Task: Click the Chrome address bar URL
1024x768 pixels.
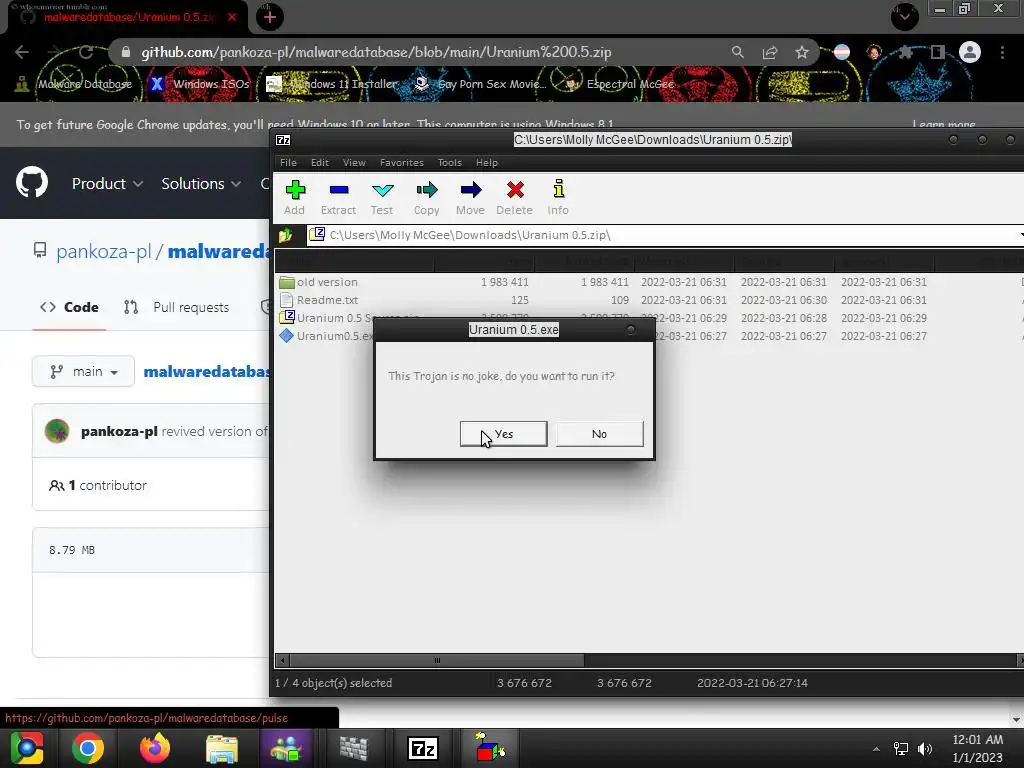Action: (376, 52)
